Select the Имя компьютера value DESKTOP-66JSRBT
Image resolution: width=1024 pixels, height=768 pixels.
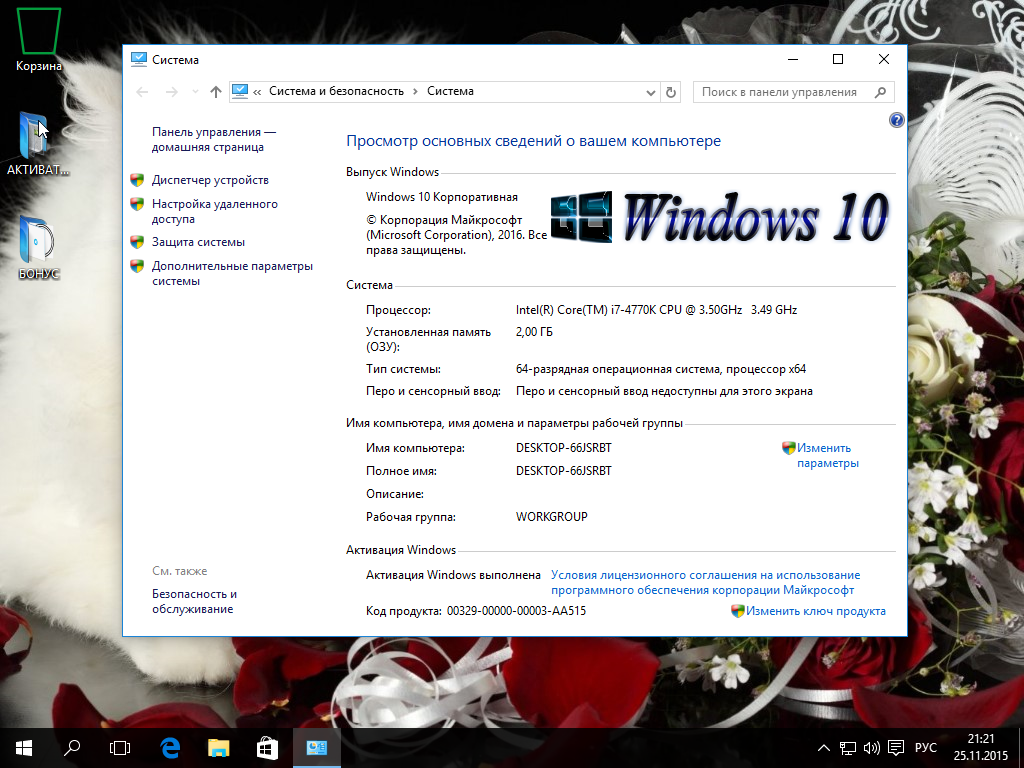coord(564,448)
